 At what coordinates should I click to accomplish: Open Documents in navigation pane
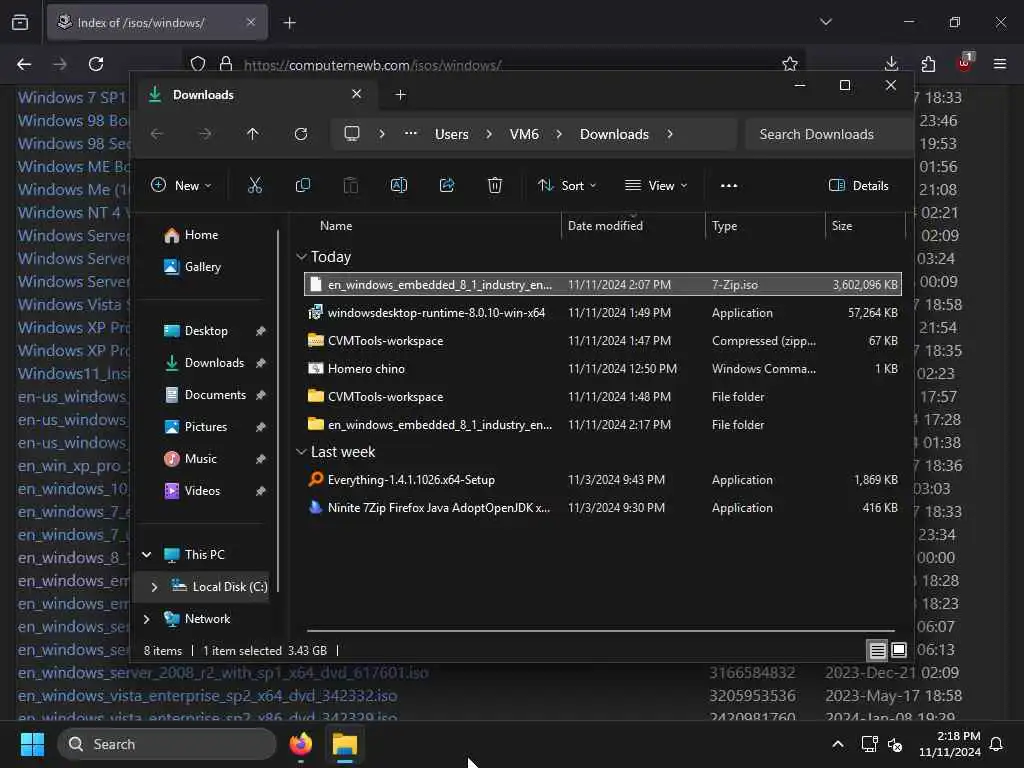(206, 394)
